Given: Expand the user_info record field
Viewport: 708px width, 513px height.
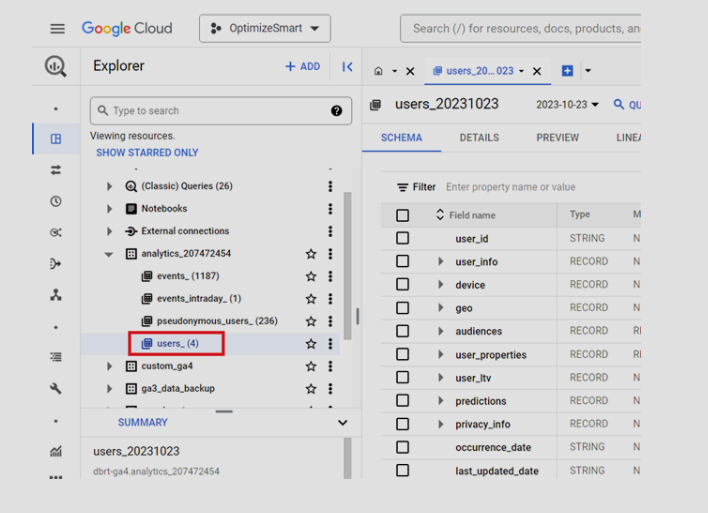Looking at the screenshot, I should tap(441, 261).
